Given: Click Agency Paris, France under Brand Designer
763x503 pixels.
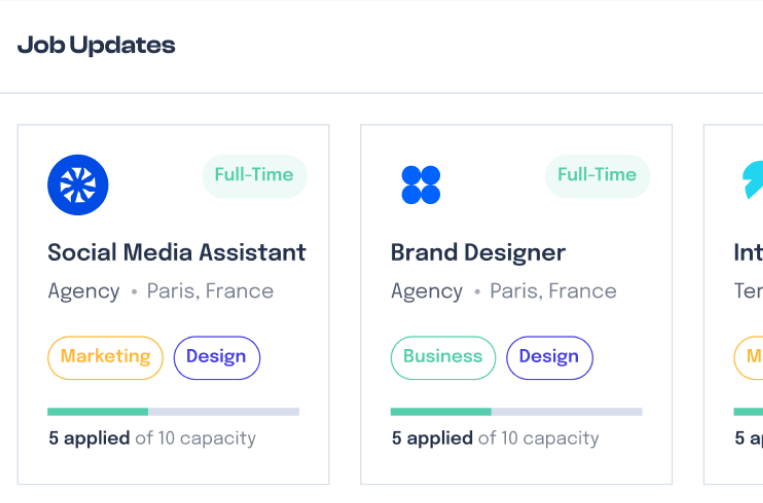Looking at the screenshot, I should (504, 291).
